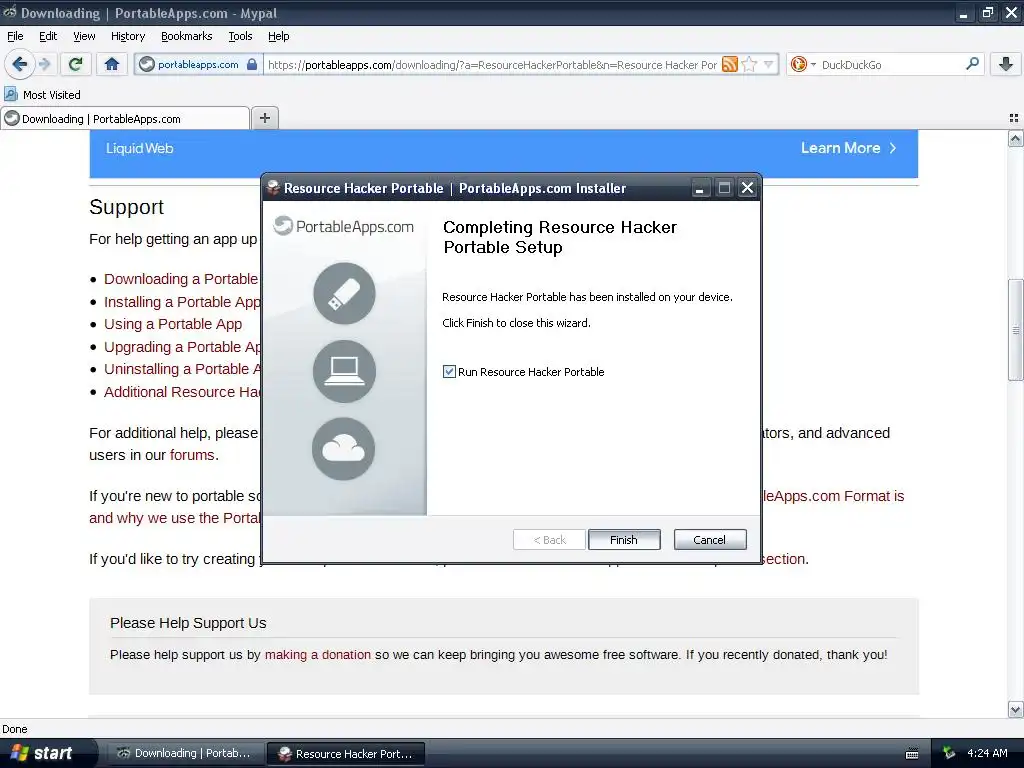Switch to Downloading | Portab... taskbar item
1024x768 pixels.
(x=185, y=753)
